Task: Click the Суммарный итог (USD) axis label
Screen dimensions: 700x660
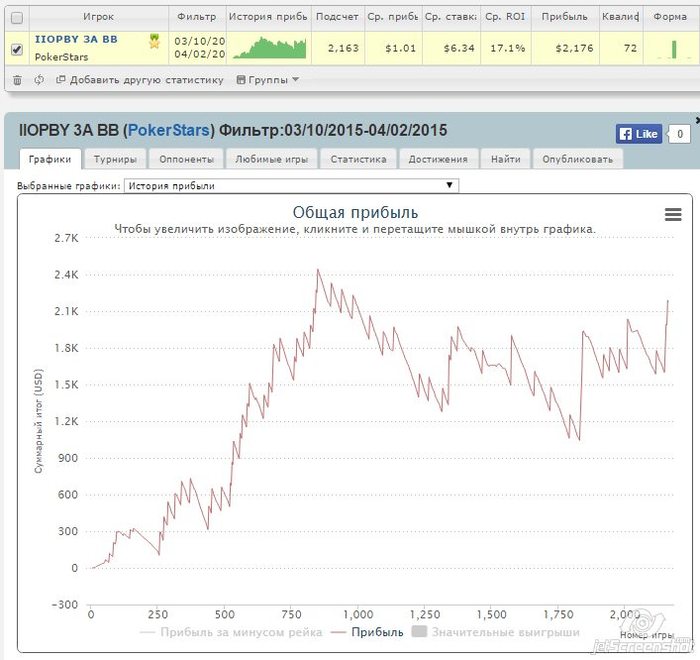Action: (x=39, y=421)
